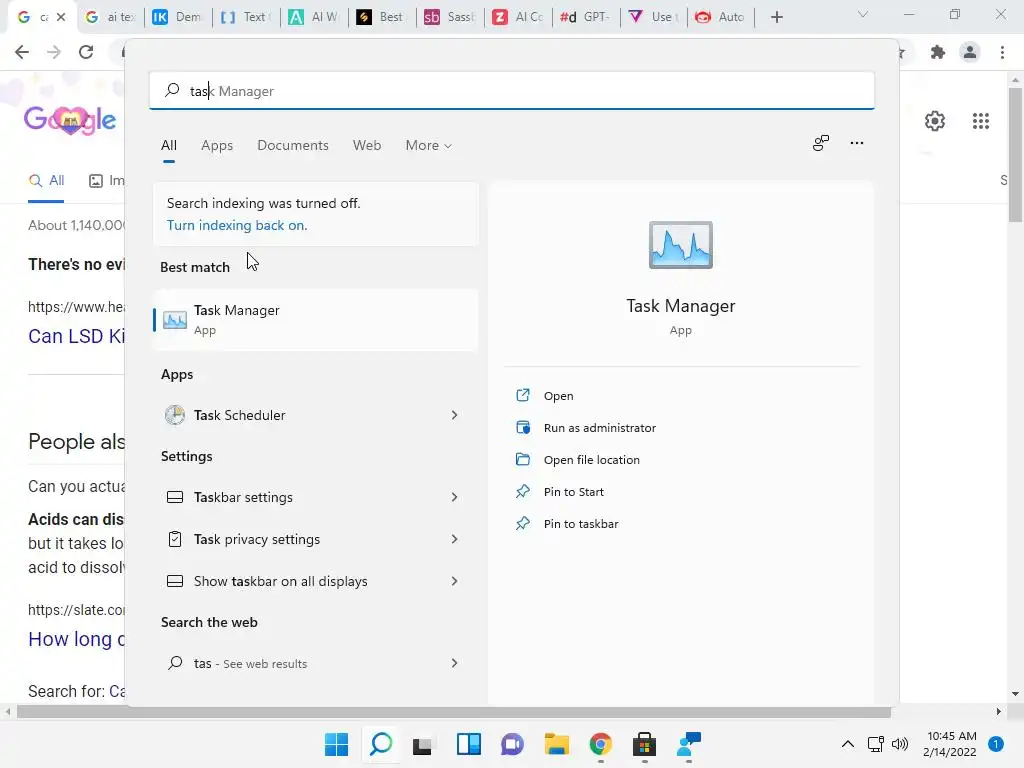Click the Task privacy settings icon
Screen dimensions: 1024x768
coord(174,539)
